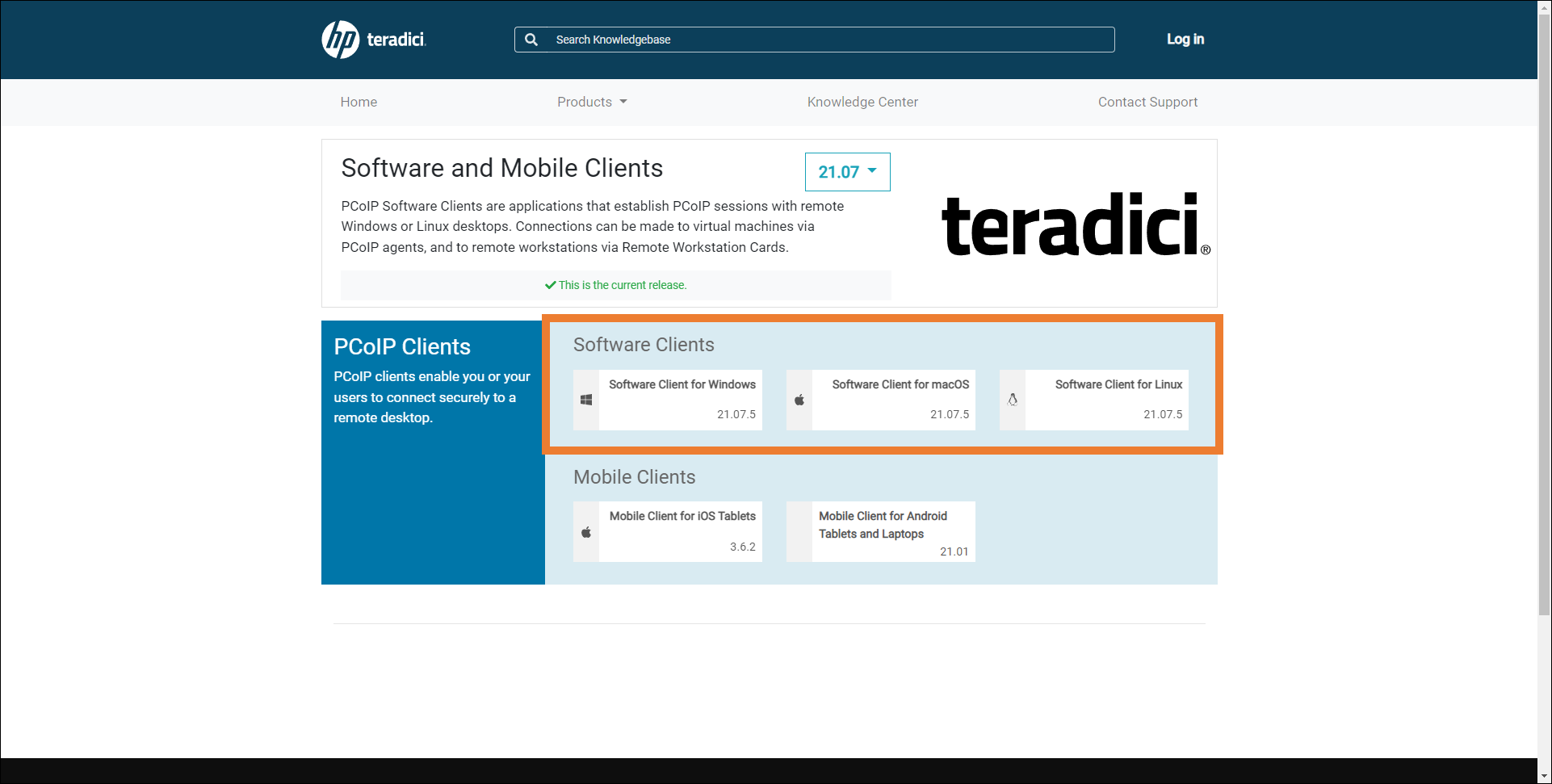
Task: Click version 21.01 on Android card
Action: [x=954, y=551]
